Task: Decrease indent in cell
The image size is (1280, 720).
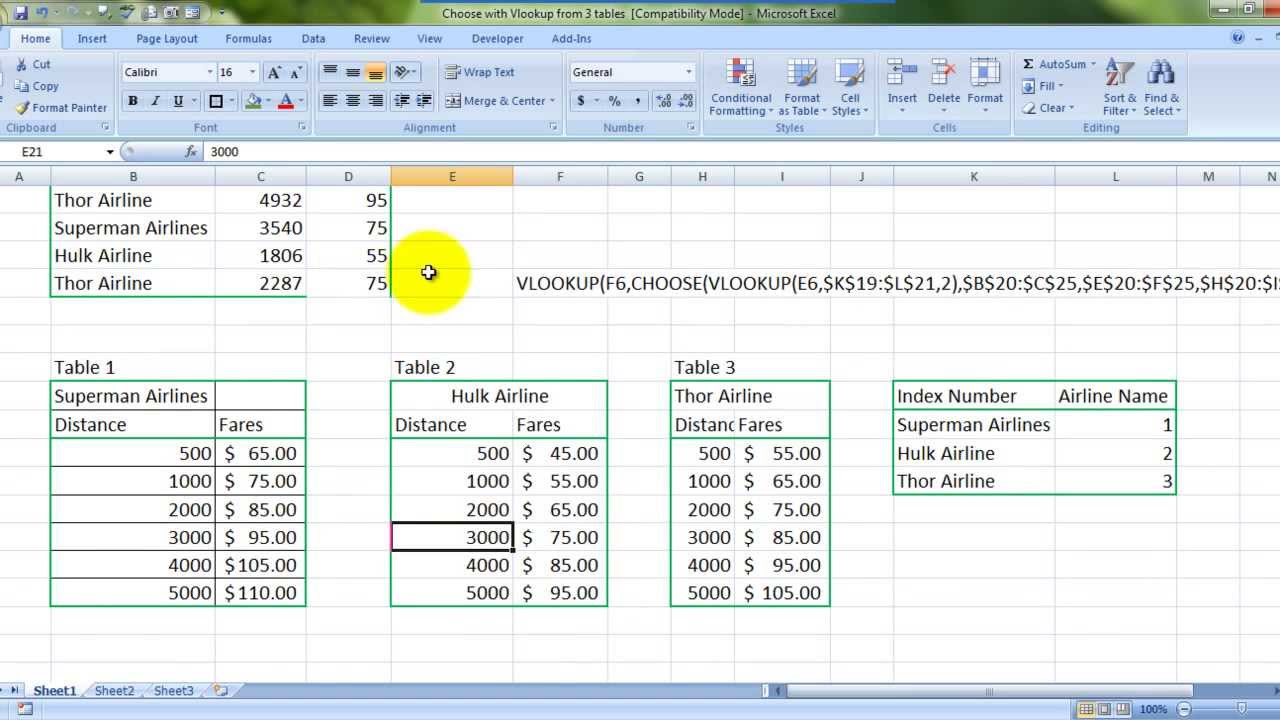Action: (x=402, y=101)
